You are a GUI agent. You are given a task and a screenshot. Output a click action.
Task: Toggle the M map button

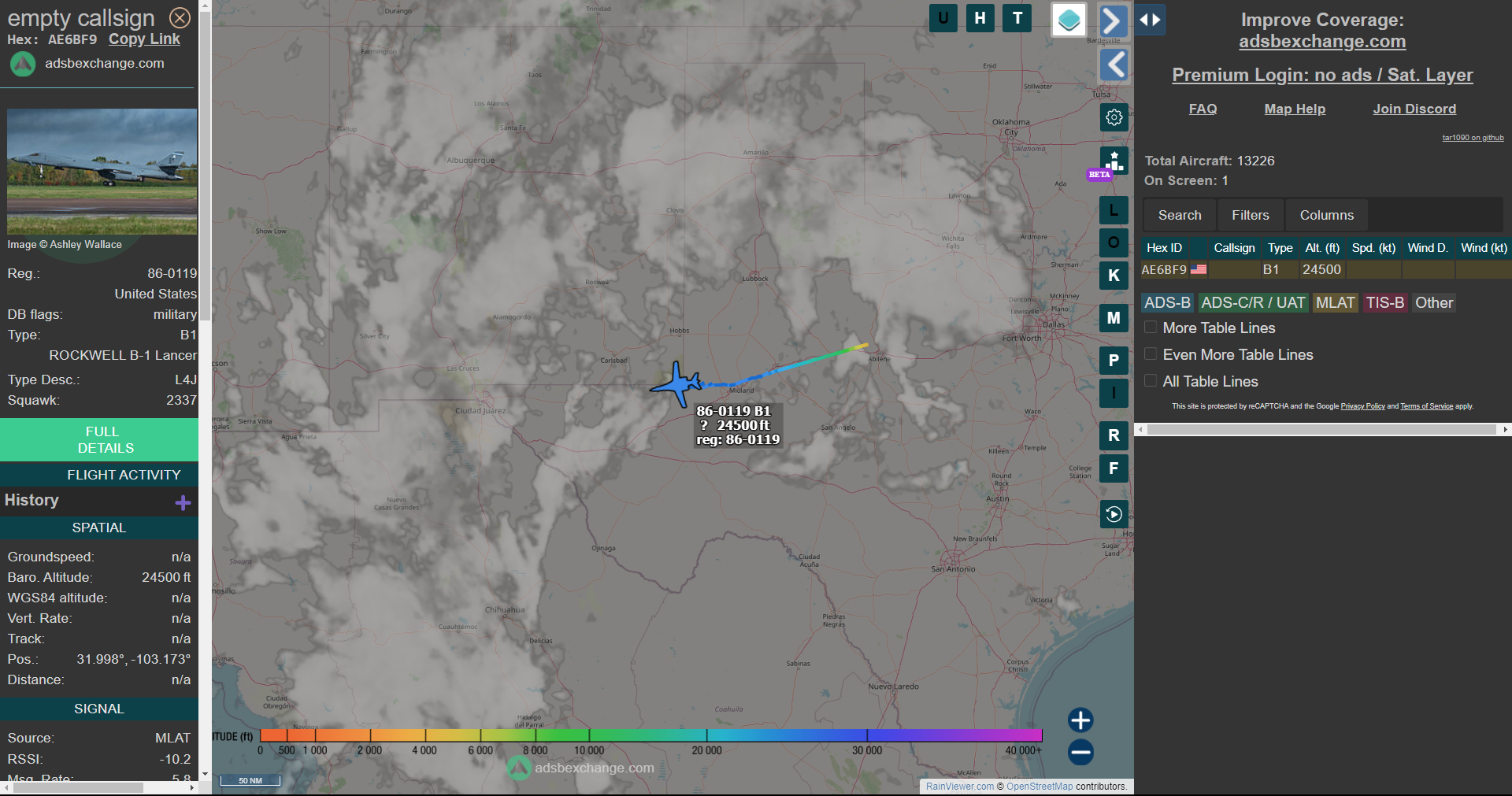pos(1114,318)
